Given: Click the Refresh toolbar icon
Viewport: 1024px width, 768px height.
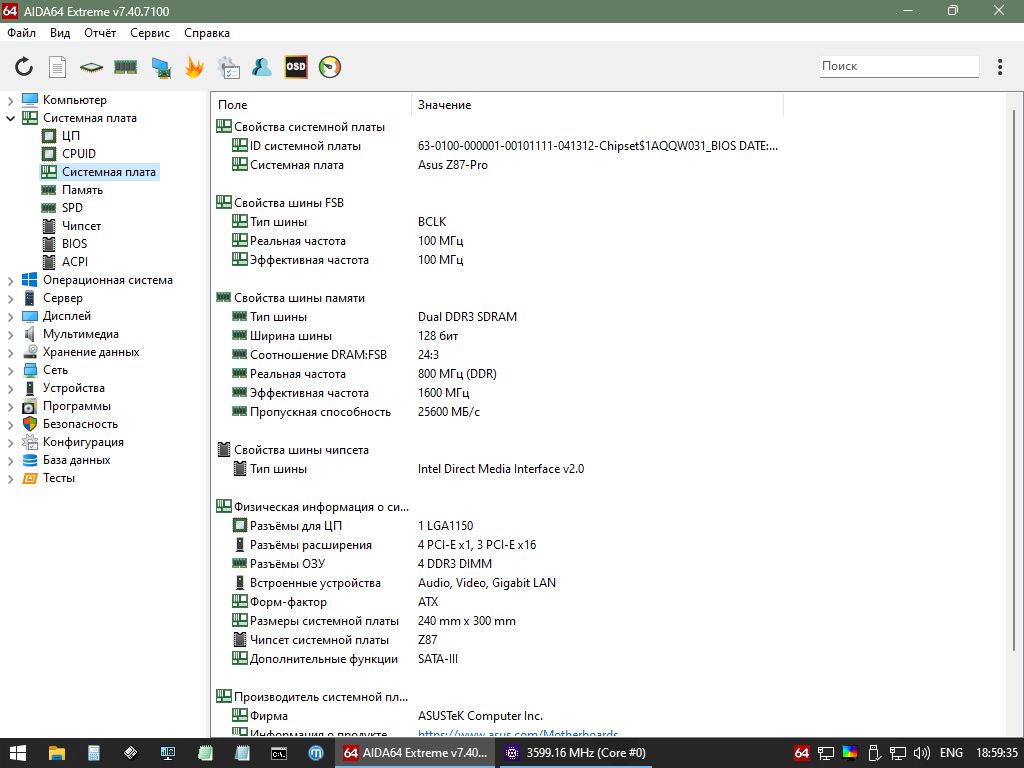Looking at the screenshot, I should [24, 67].
